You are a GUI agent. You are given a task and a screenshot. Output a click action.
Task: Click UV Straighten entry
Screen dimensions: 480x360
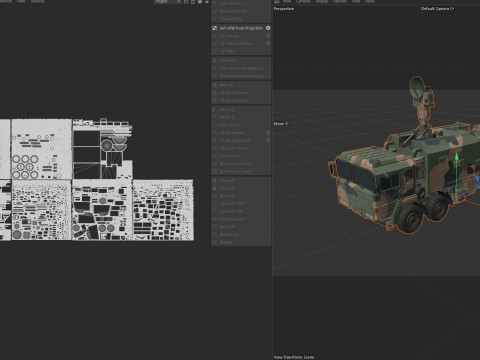pos(241,133)
